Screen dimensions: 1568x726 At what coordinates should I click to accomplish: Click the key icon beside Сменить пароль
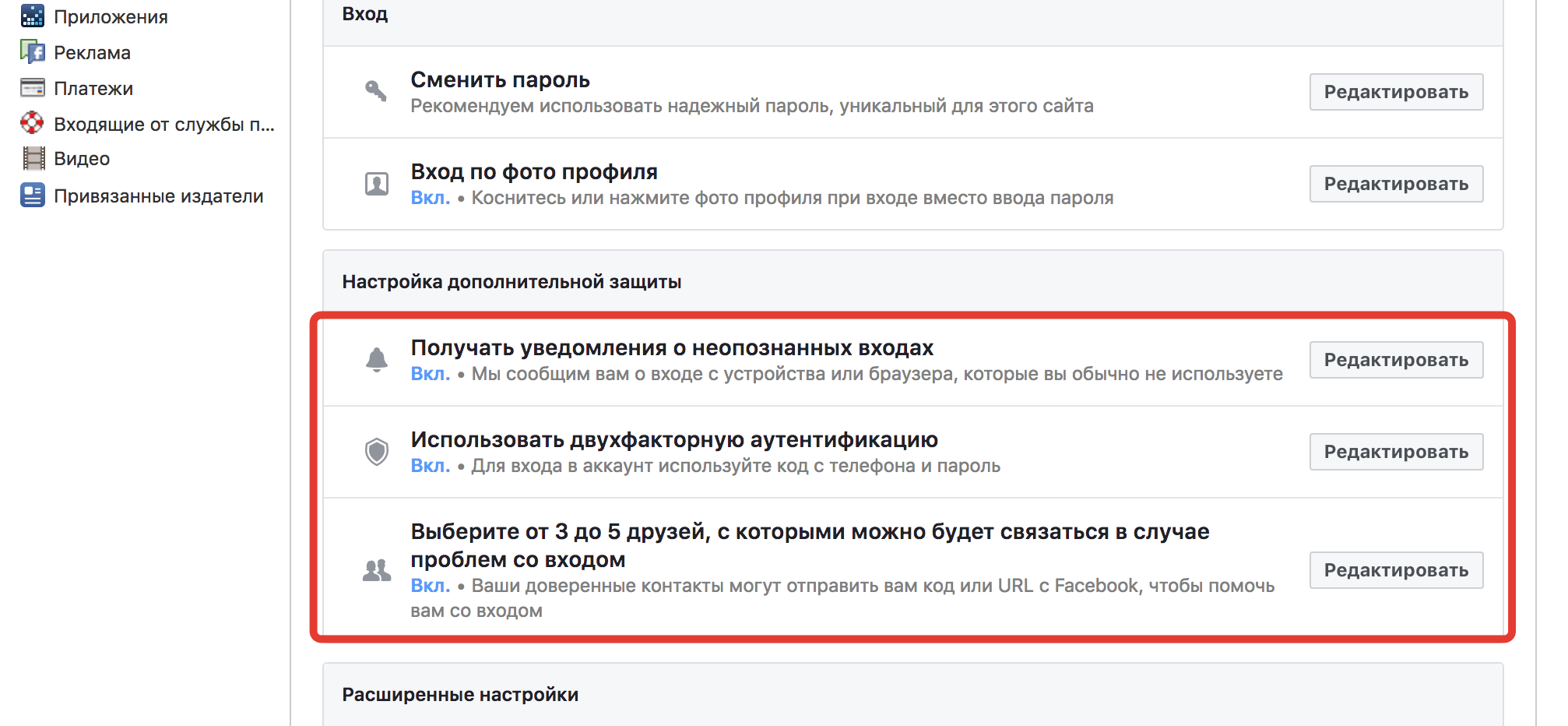click(x=377, y=91)
